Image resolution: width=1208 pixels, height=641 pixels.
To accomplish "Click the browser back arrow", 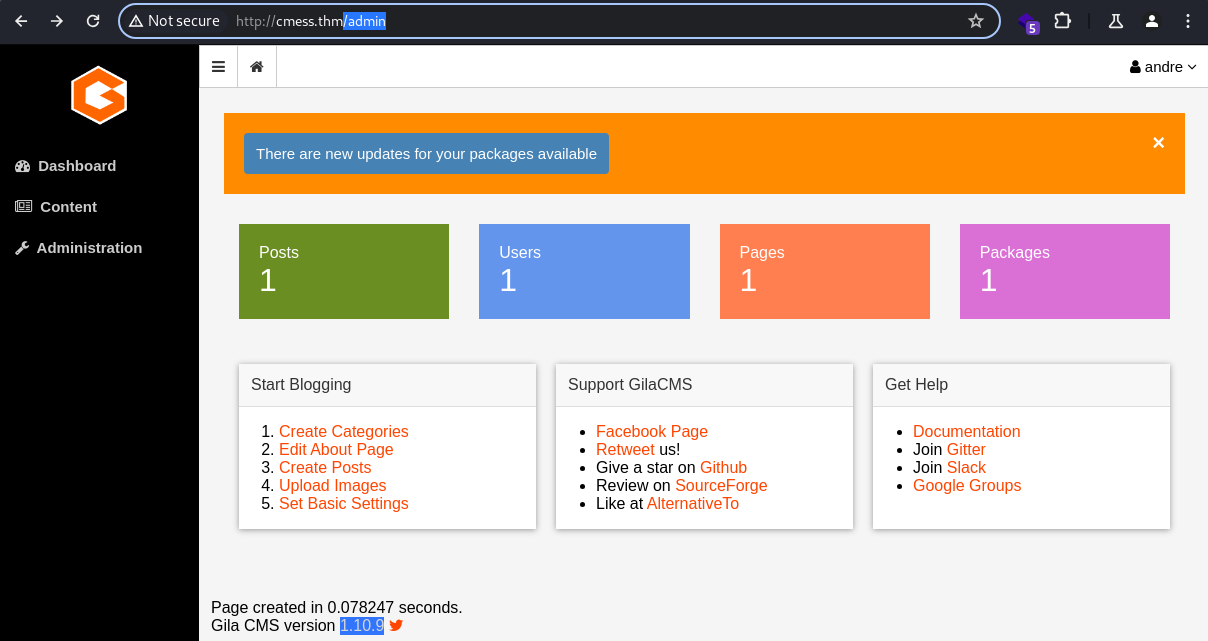I will 21,21.
